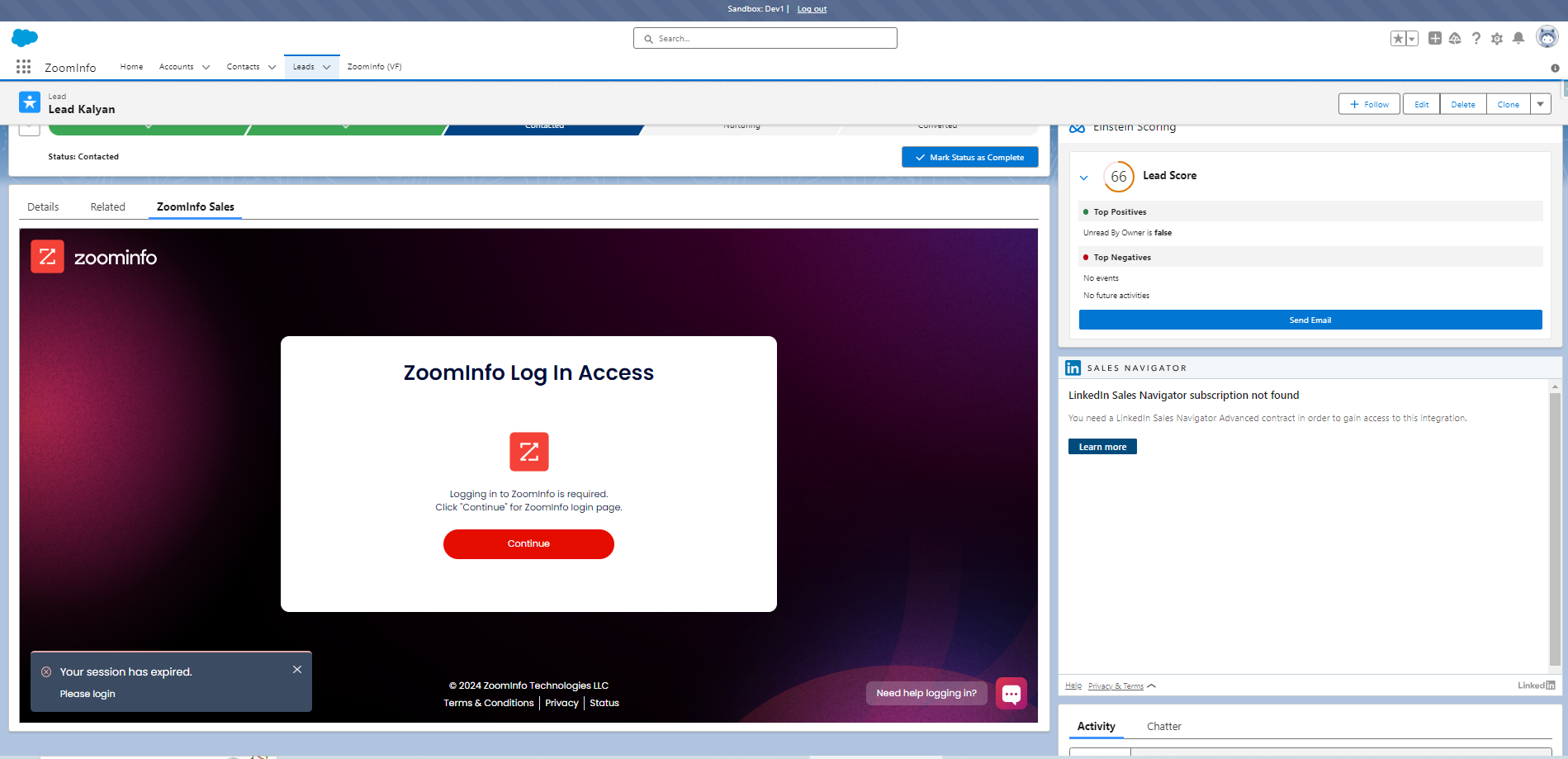Dismiss the session expired notification
Viewport: 1568px width, 759px height.
297,670
